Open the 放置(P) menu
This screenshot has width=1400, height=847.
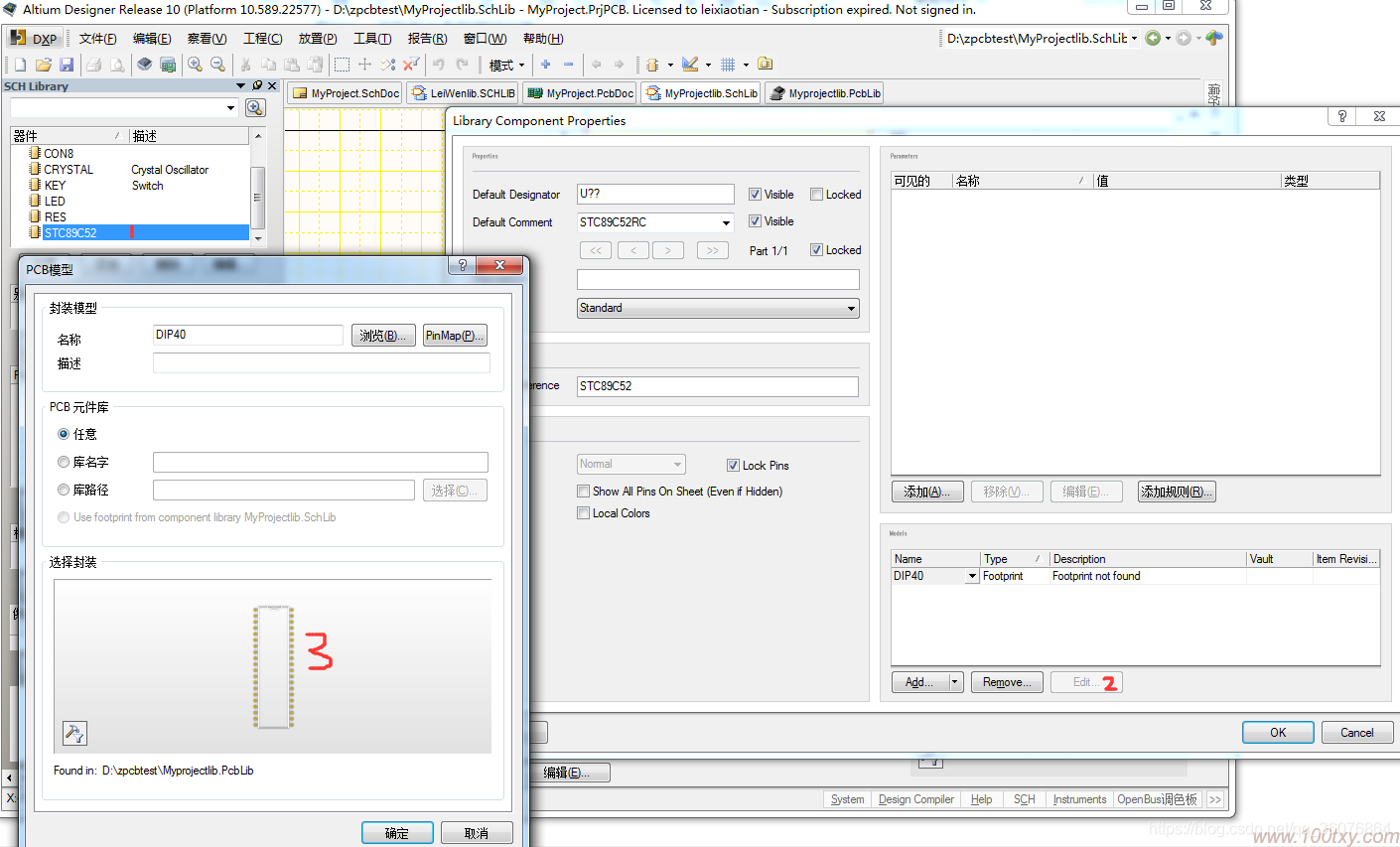[318, 39]
